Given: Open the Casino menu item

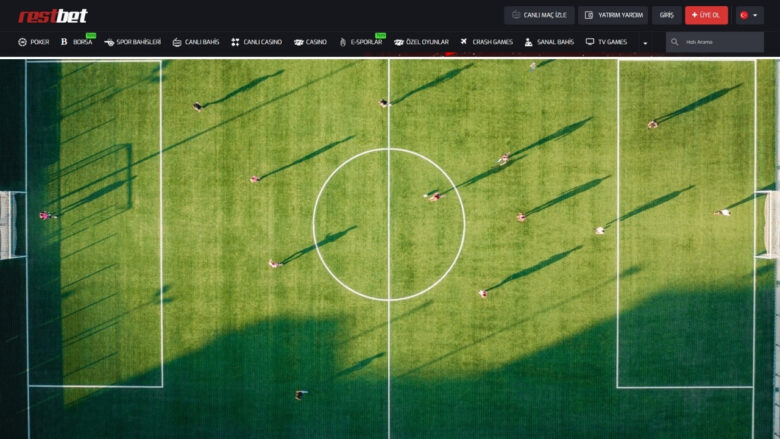Looking at the screenshot, I should coord(316,42).
